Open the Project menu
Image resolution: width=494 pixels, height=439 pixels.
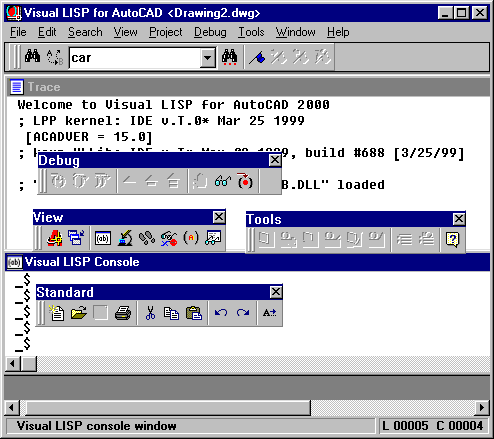tap(166, 32)
